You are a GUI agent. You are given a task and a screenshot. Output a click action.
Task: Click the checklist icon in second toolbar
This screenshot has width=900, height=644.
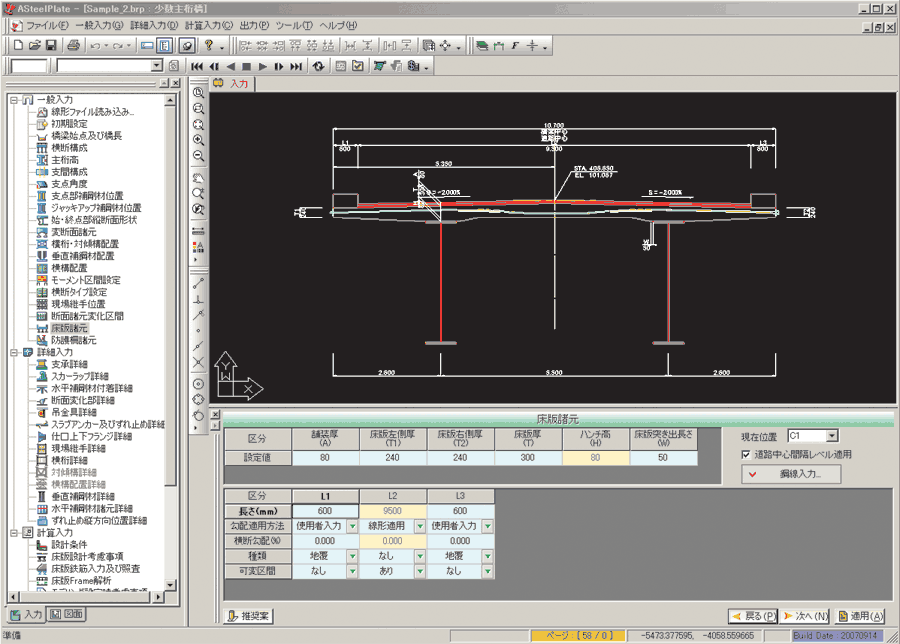358,66
